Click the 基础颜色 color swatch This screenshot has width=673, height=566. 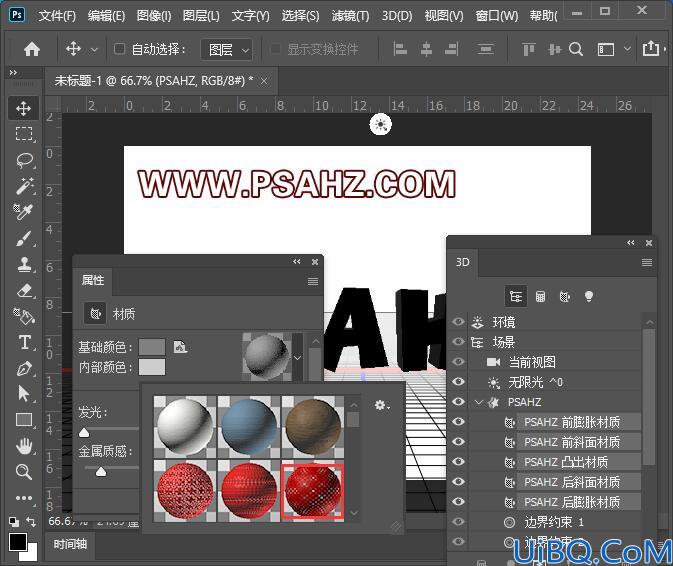click(152, 347)
